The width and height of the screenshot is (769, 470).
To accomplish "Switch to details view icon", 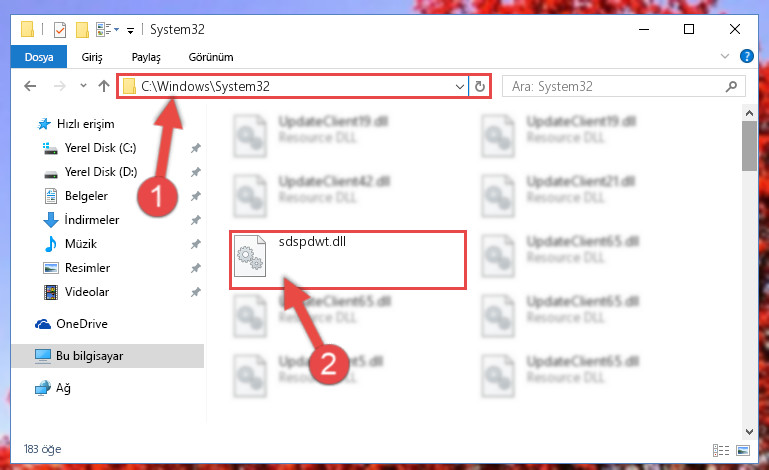I will click(720, 450).
